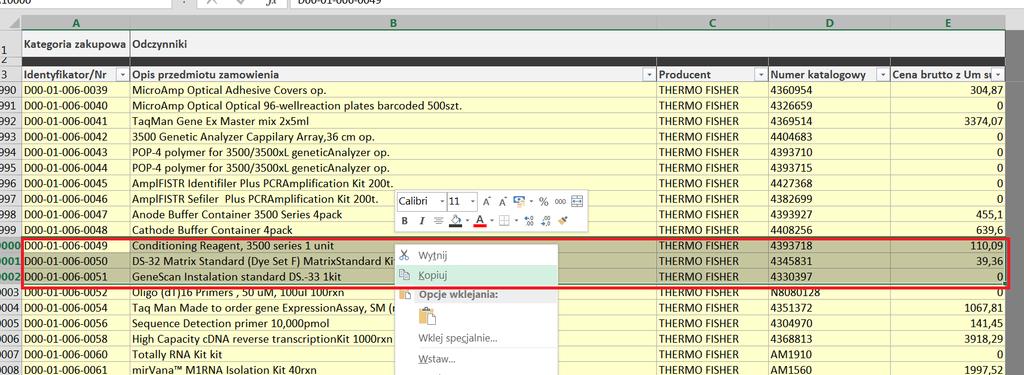The width and height of the screenshot is (1024, 375).
Task: Choose Kopiuj from the context menu
Action: (x=475, y=275)
